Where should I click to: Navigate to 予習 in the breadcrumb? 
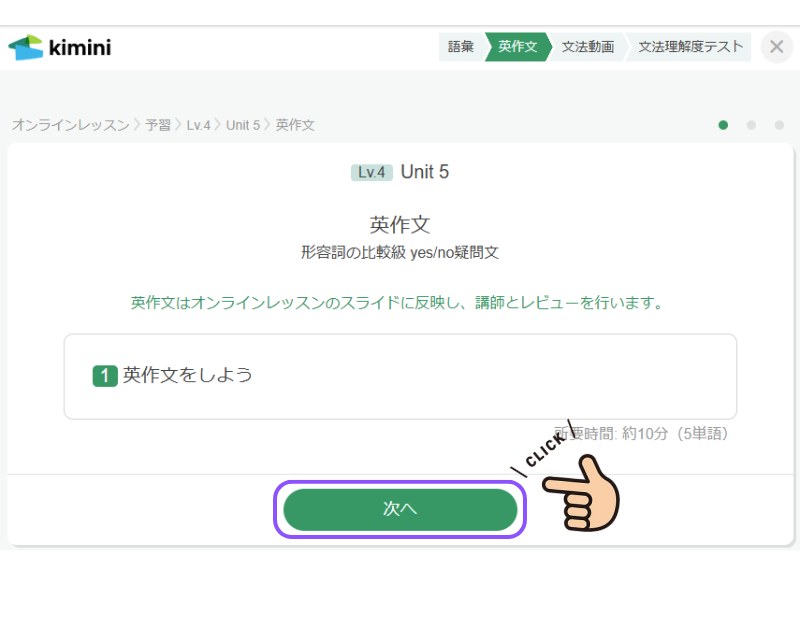(x=158, y=125)
